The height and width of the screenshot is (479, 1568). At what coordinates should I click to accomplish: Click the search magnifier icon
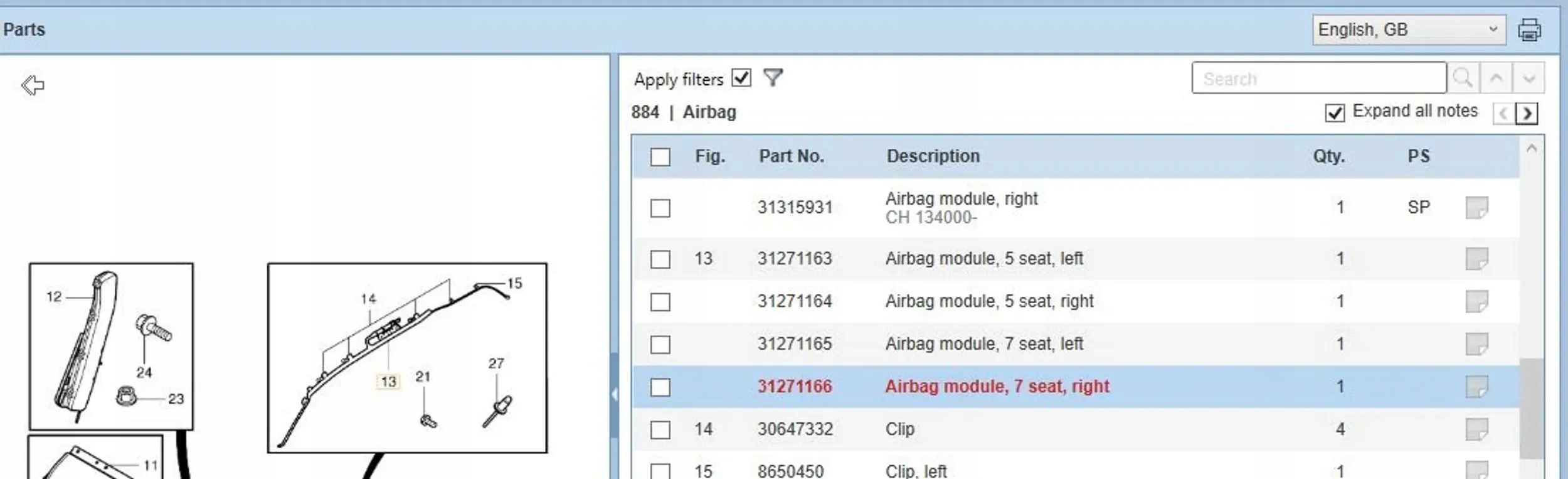[1463, 78]
